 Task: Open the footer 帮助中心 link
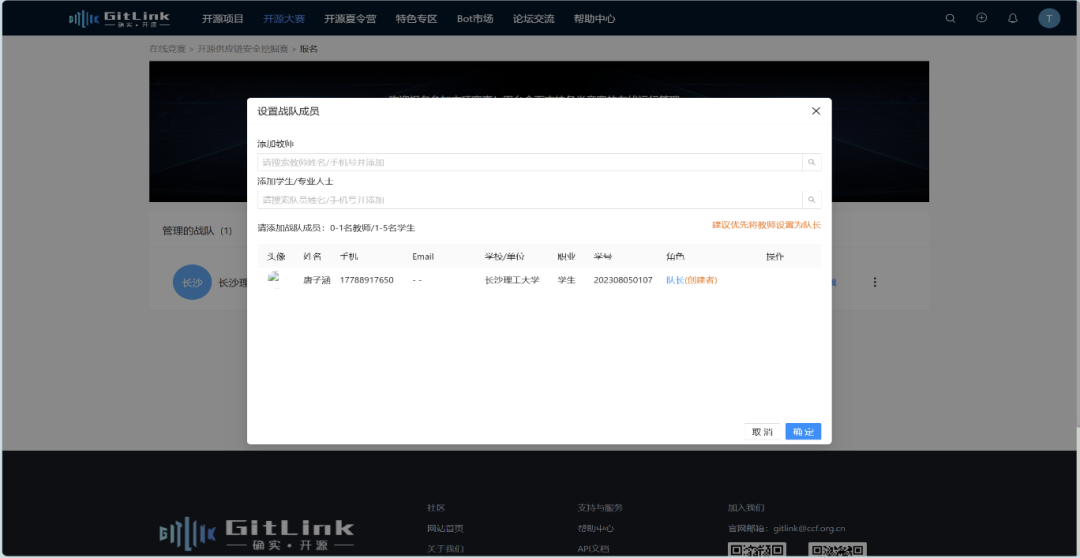[596, 528]
